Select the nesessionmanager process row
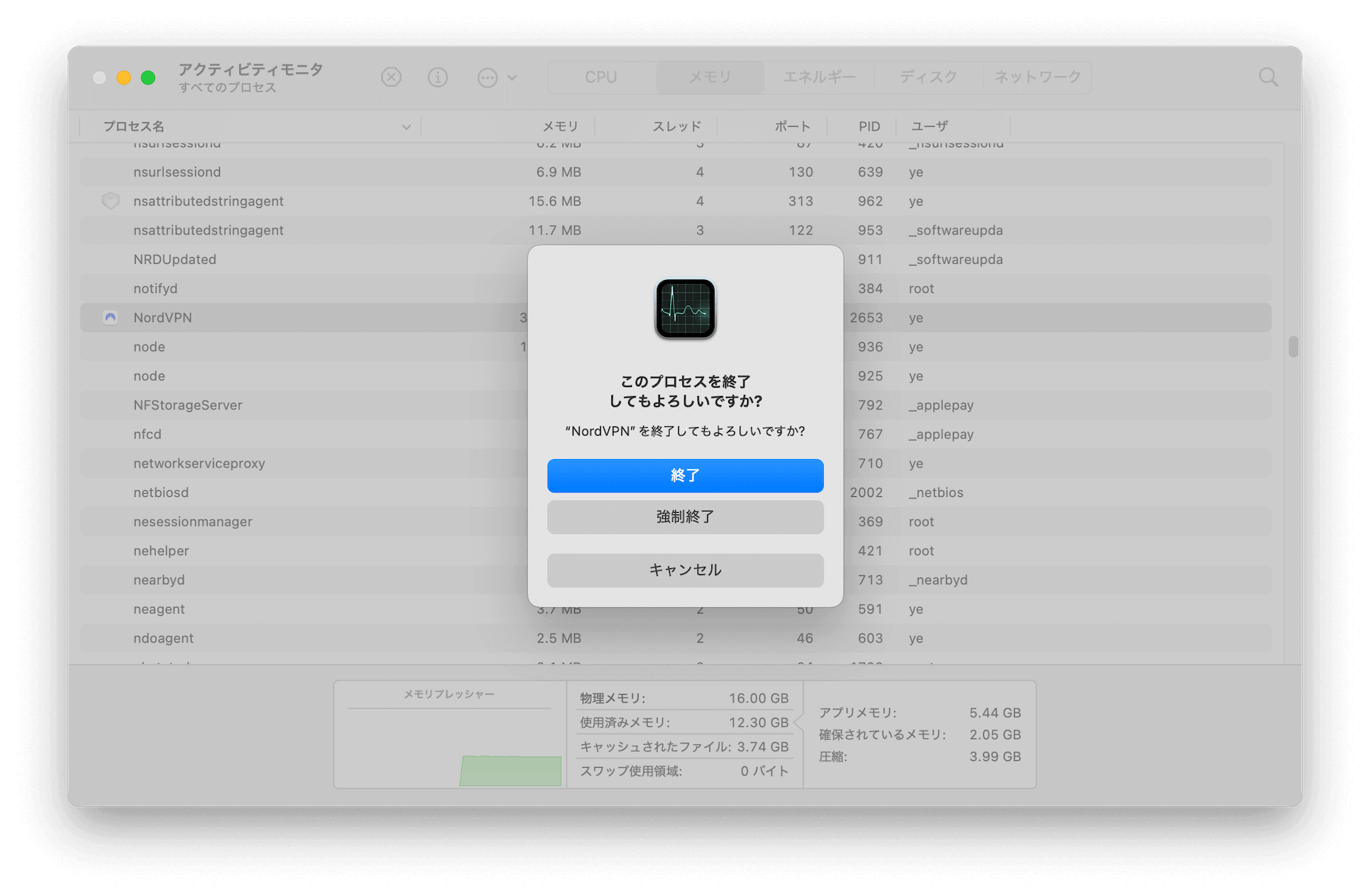 pos(676,522)
